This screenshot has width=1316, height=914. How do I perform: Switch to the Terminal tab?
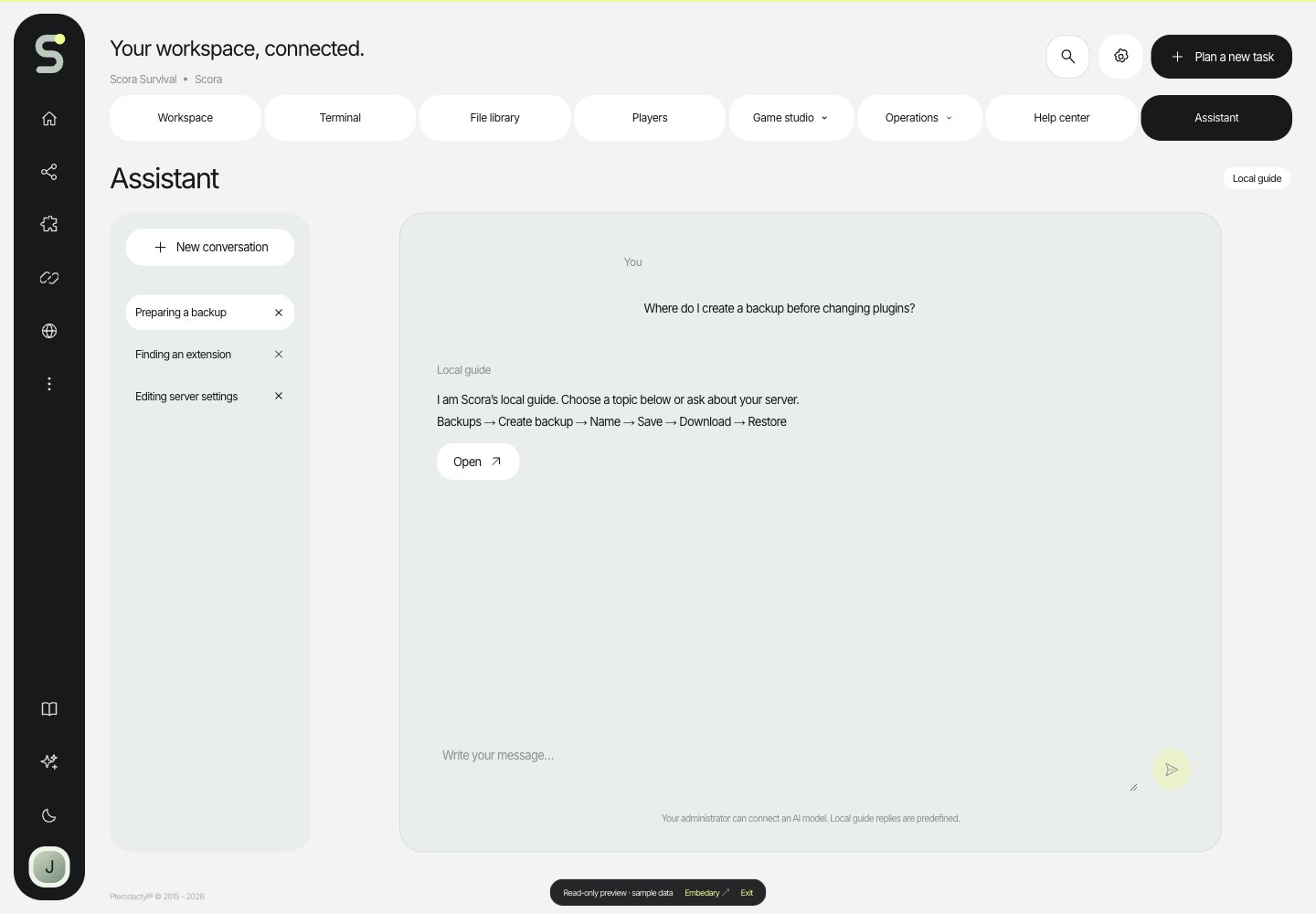[x=340, y=118]
